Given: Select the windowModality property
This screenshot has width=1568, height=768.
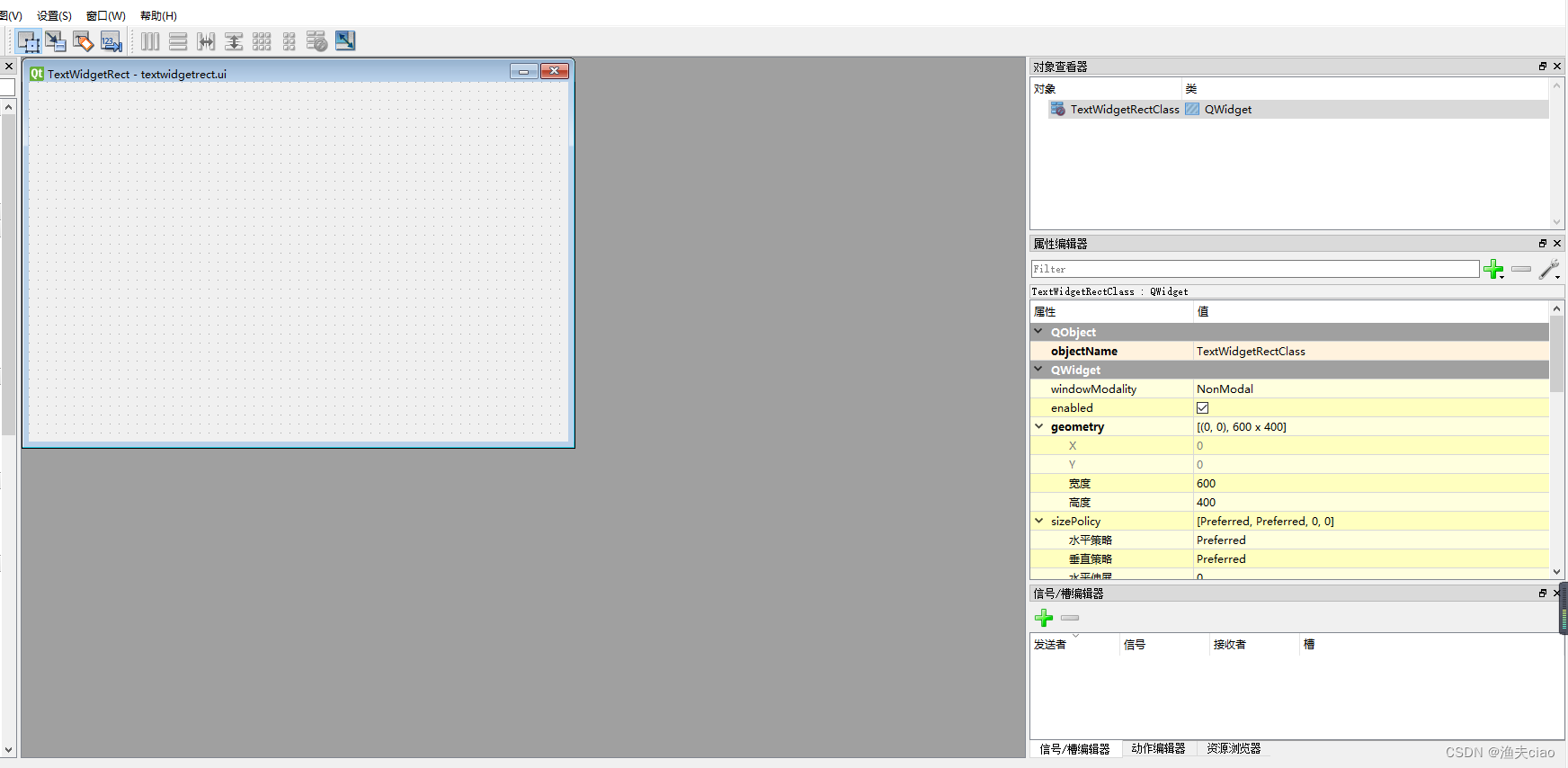Looking at the screenshot, I should 1093,389.
